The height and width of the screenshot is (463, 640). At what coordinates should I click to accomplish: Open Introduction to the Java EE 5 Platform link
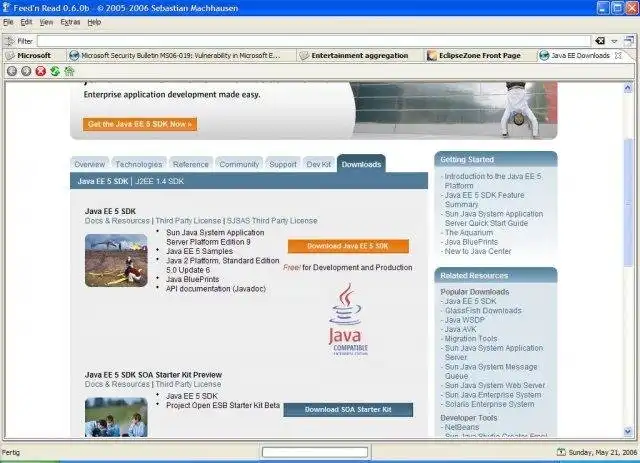[493, 181]
